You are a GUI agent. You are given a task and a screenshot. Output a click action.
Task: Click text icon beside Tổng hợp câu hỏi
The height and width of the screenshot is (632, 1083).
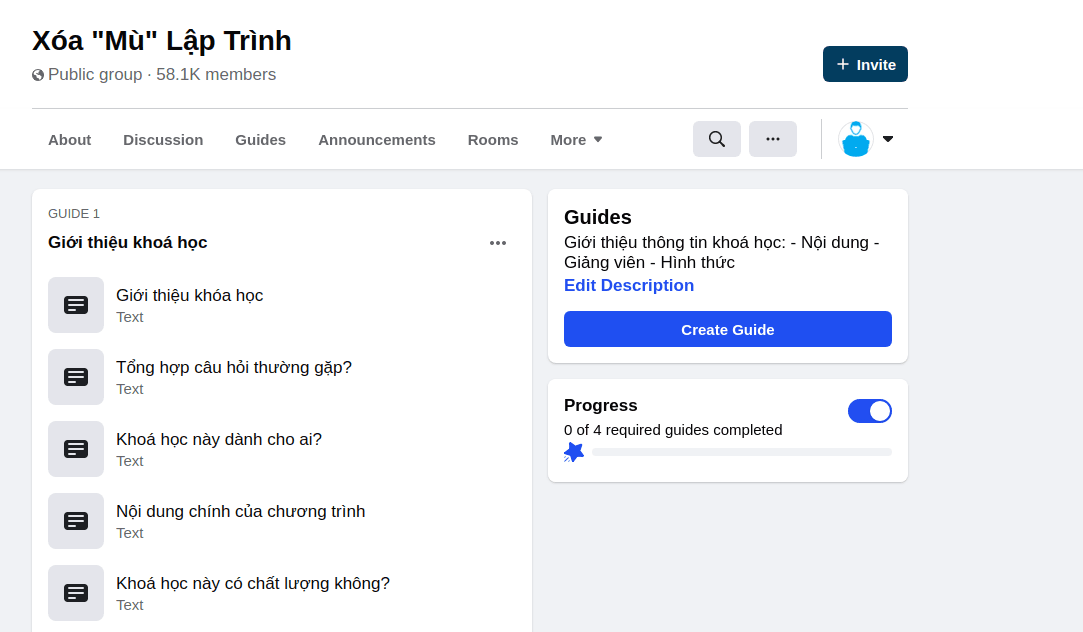tap(76, 377)
